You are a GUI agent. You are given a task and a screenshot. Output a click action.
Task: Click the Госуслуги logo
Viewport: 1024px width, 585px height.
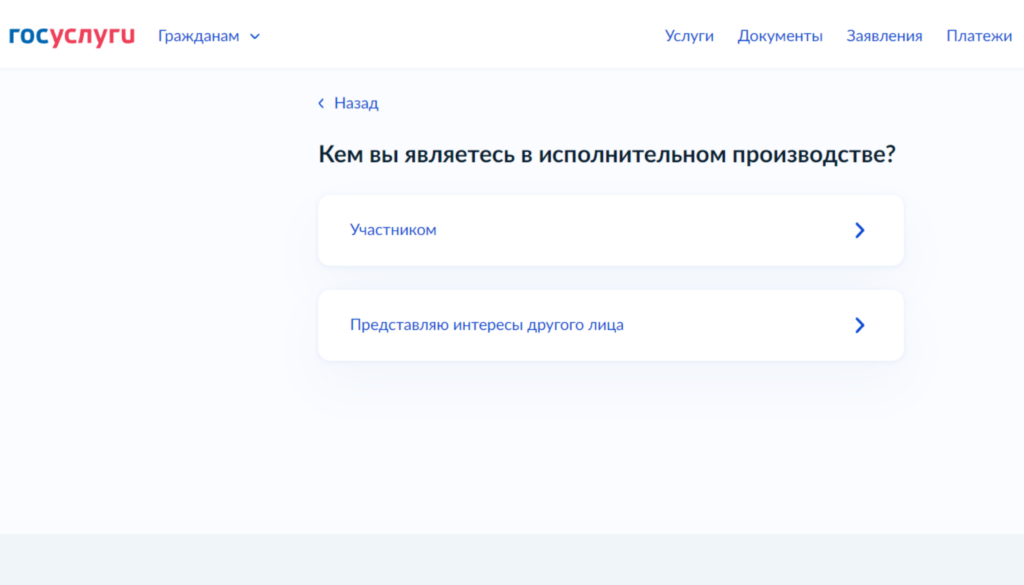(71, 36)
